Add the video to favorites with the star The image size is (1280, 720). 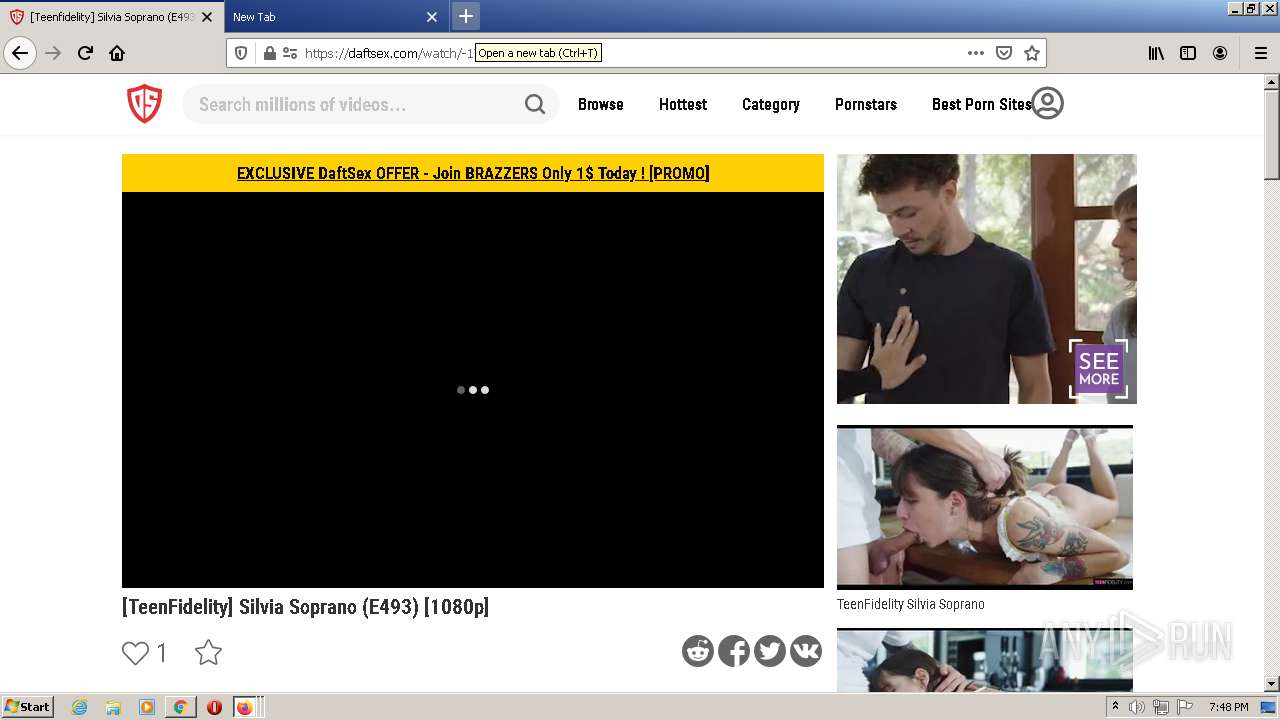click(x=208, y=653)
